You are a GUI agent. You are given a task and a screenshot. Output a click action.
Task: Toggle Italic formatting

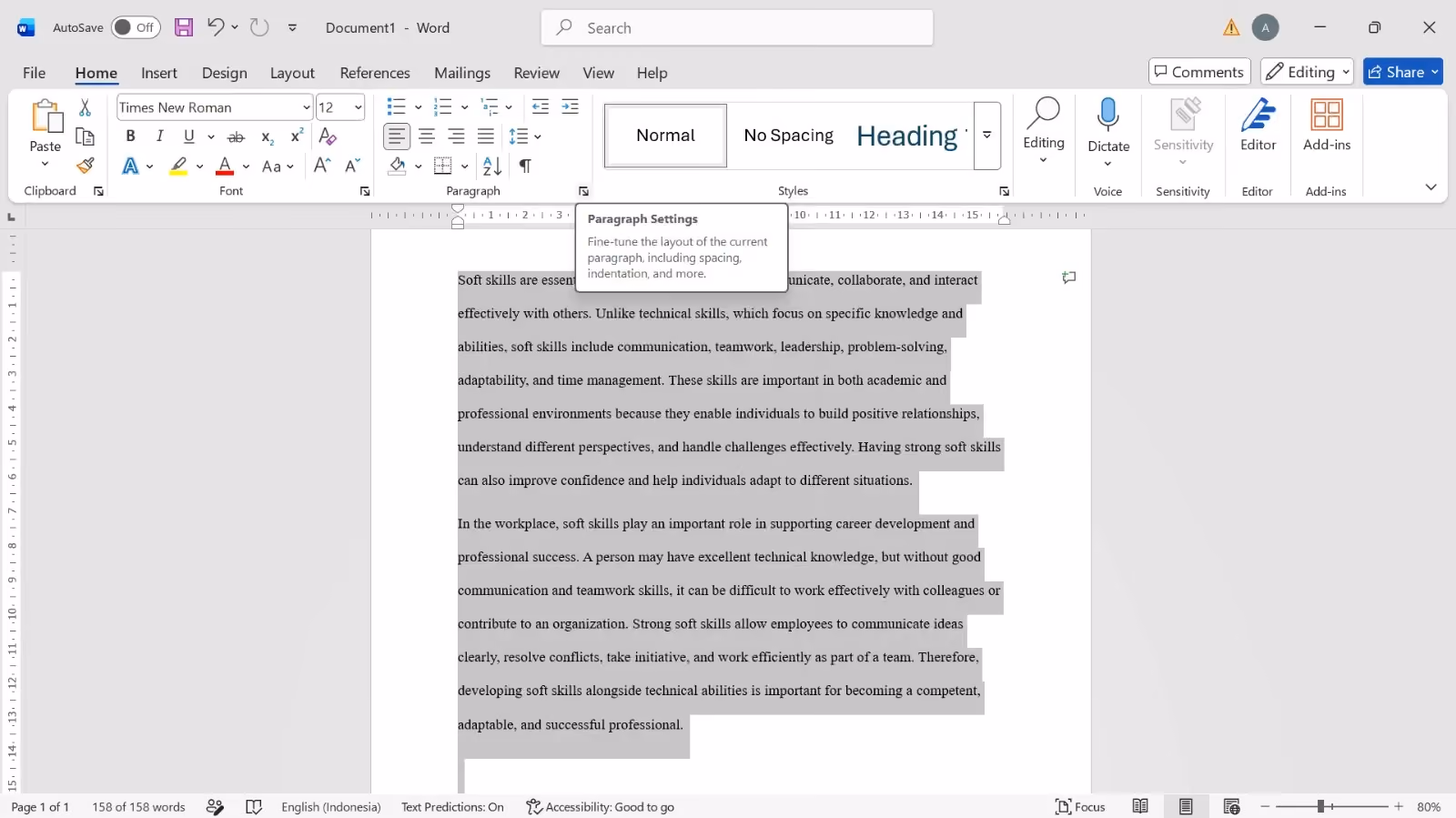[160, 136]
